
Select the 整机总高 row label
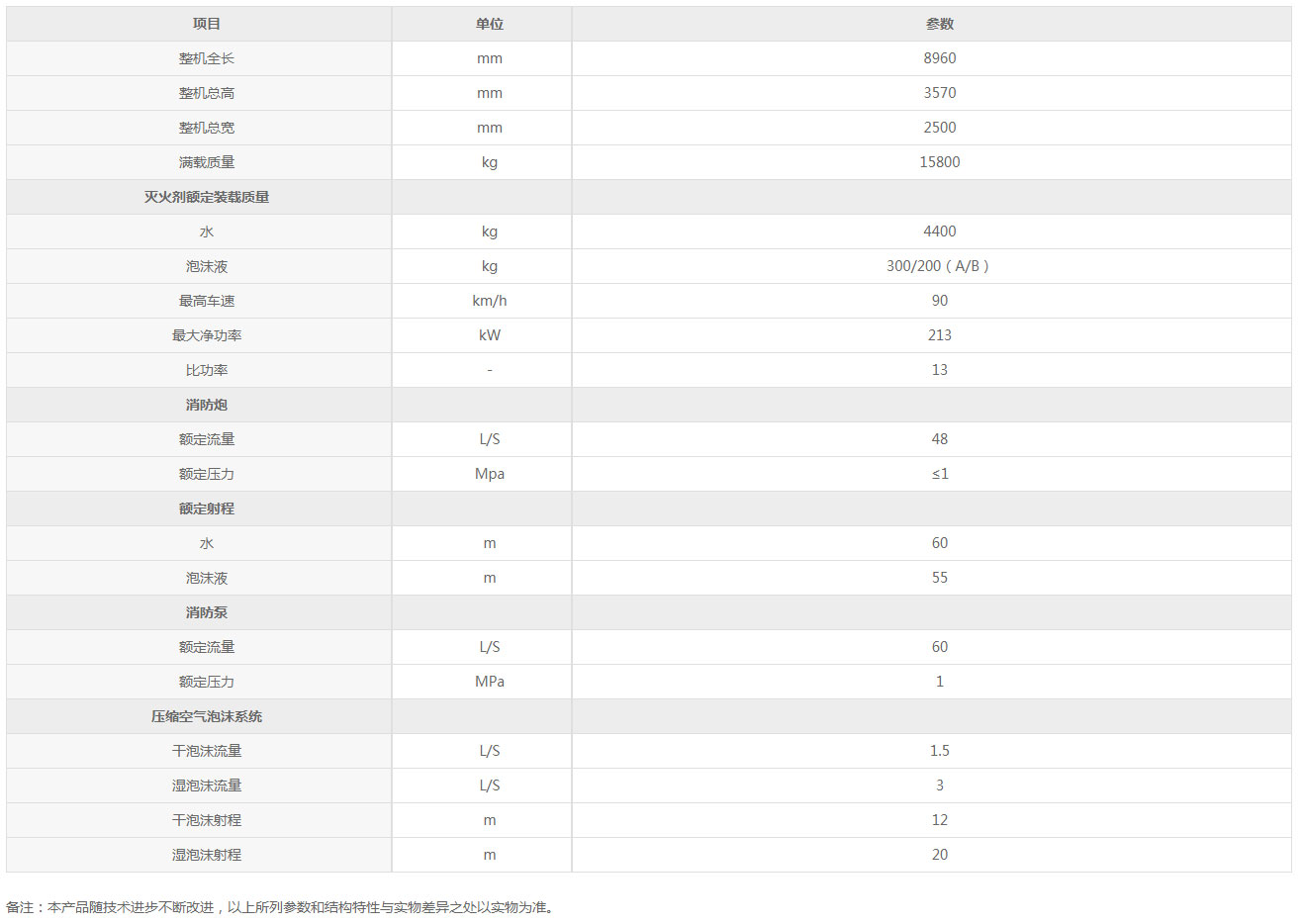coord(207,93)
